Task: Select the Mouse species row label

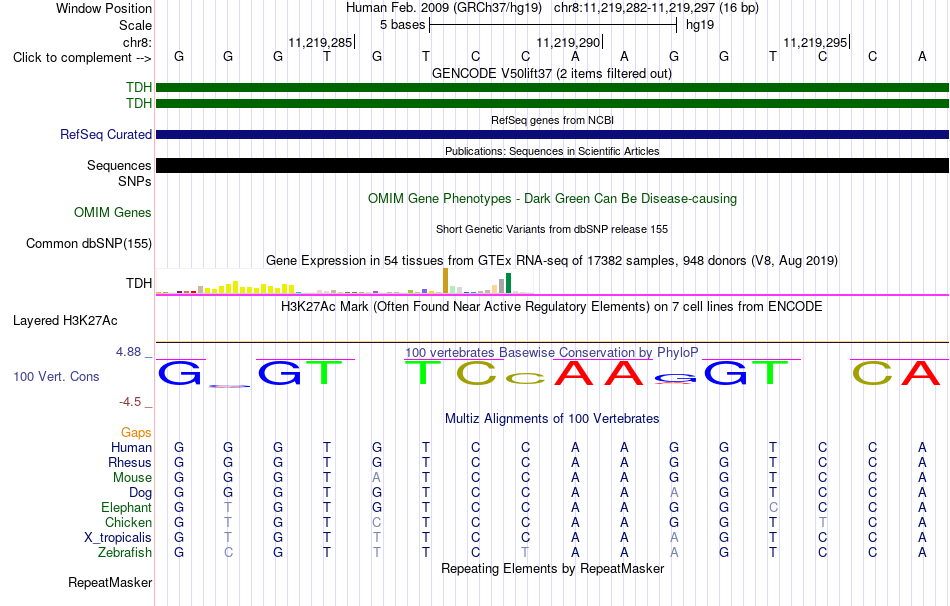Action: (133, 478)
